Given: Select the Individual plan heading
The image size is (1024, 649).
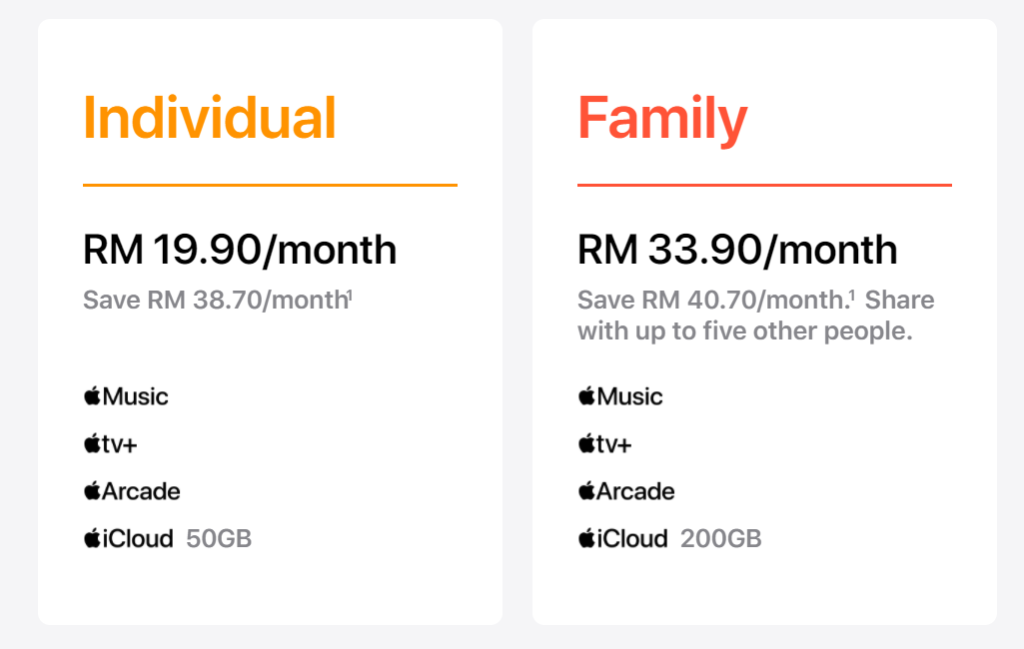Looking at the screenshot, I should tap(210, 118).
